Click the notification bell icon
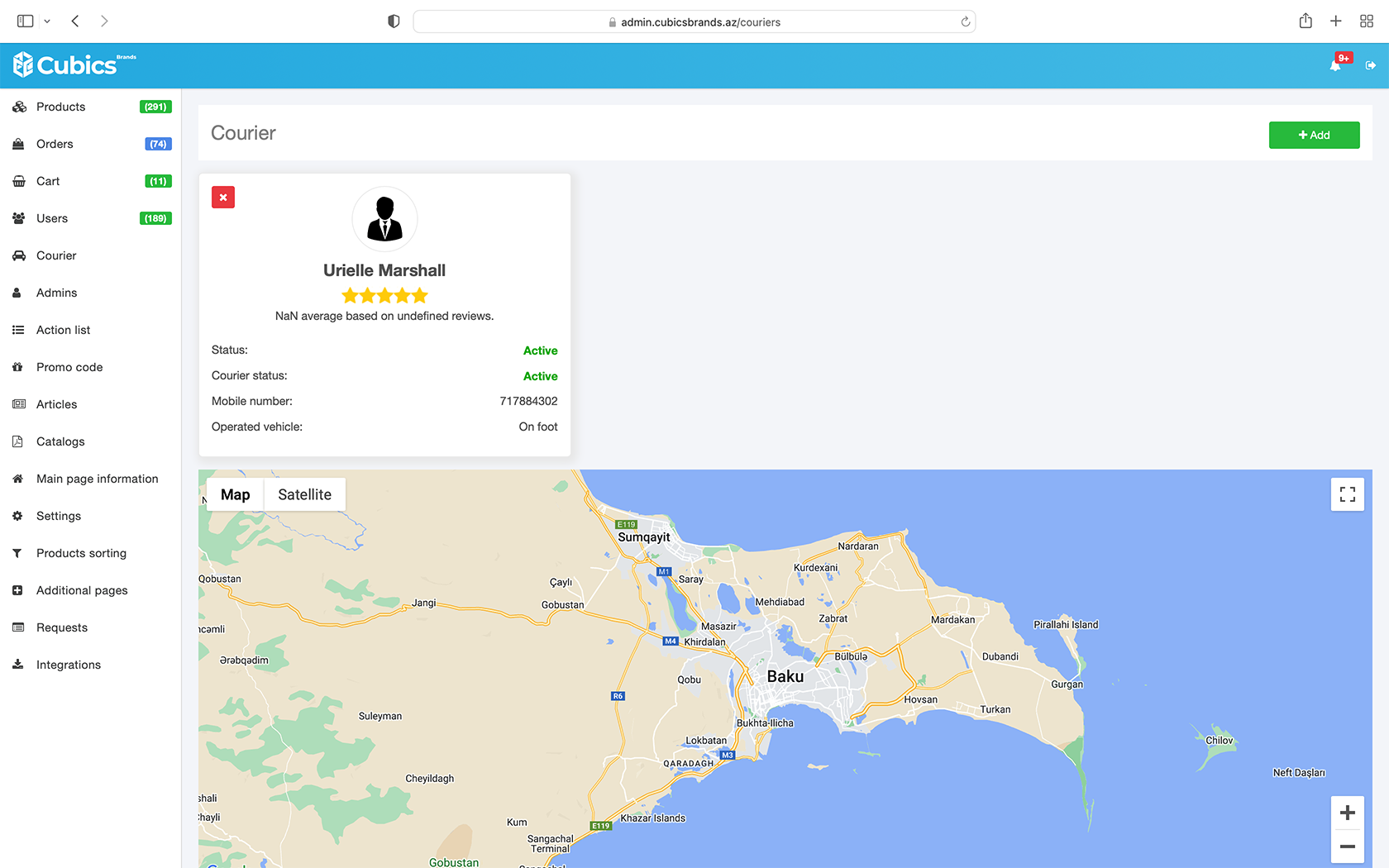 (1335, 65)
